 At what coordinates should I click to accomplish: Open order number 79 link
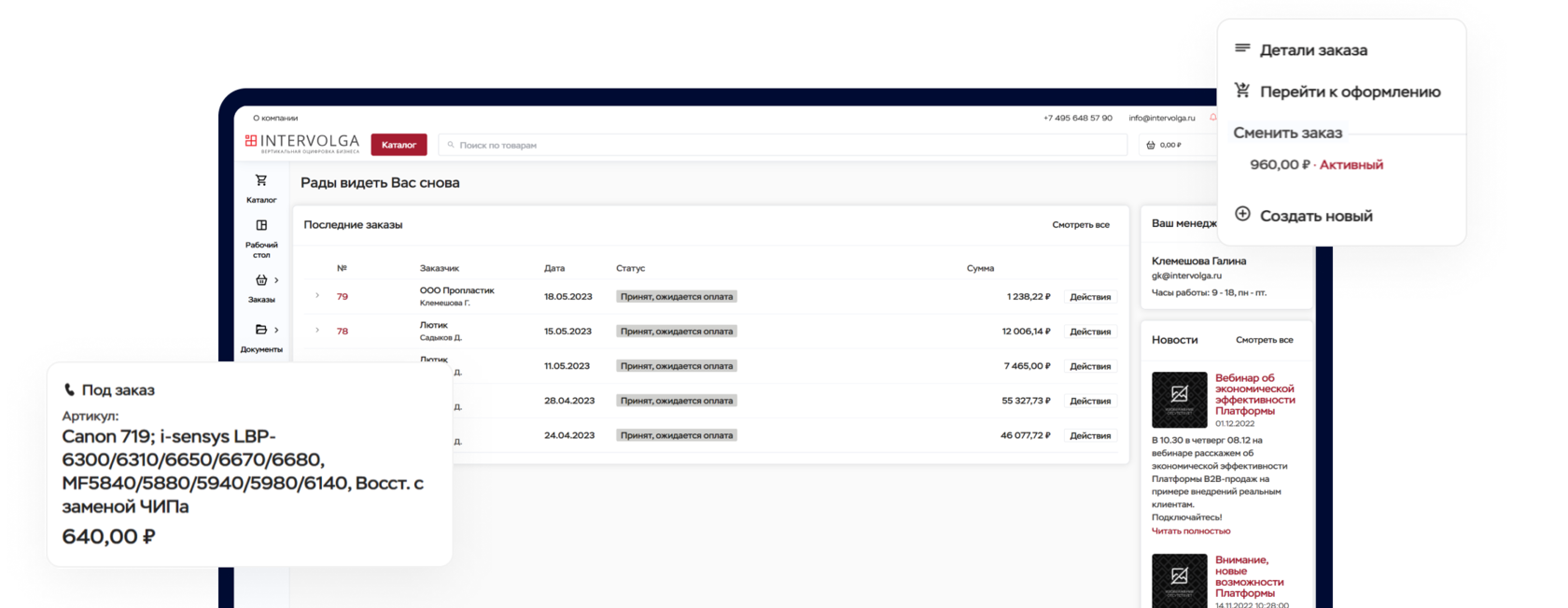(x=343, y=296)
